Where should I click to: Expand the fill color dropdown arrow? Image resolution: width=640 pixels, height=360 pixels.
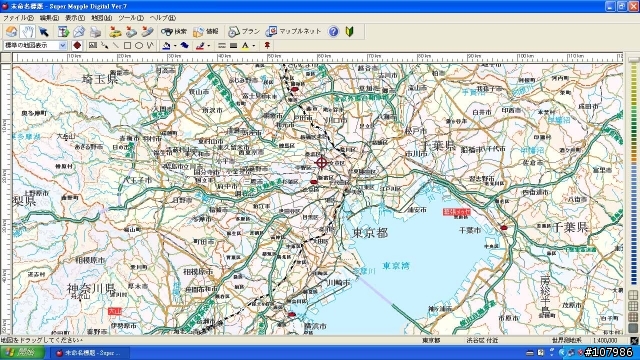point(175,46)
